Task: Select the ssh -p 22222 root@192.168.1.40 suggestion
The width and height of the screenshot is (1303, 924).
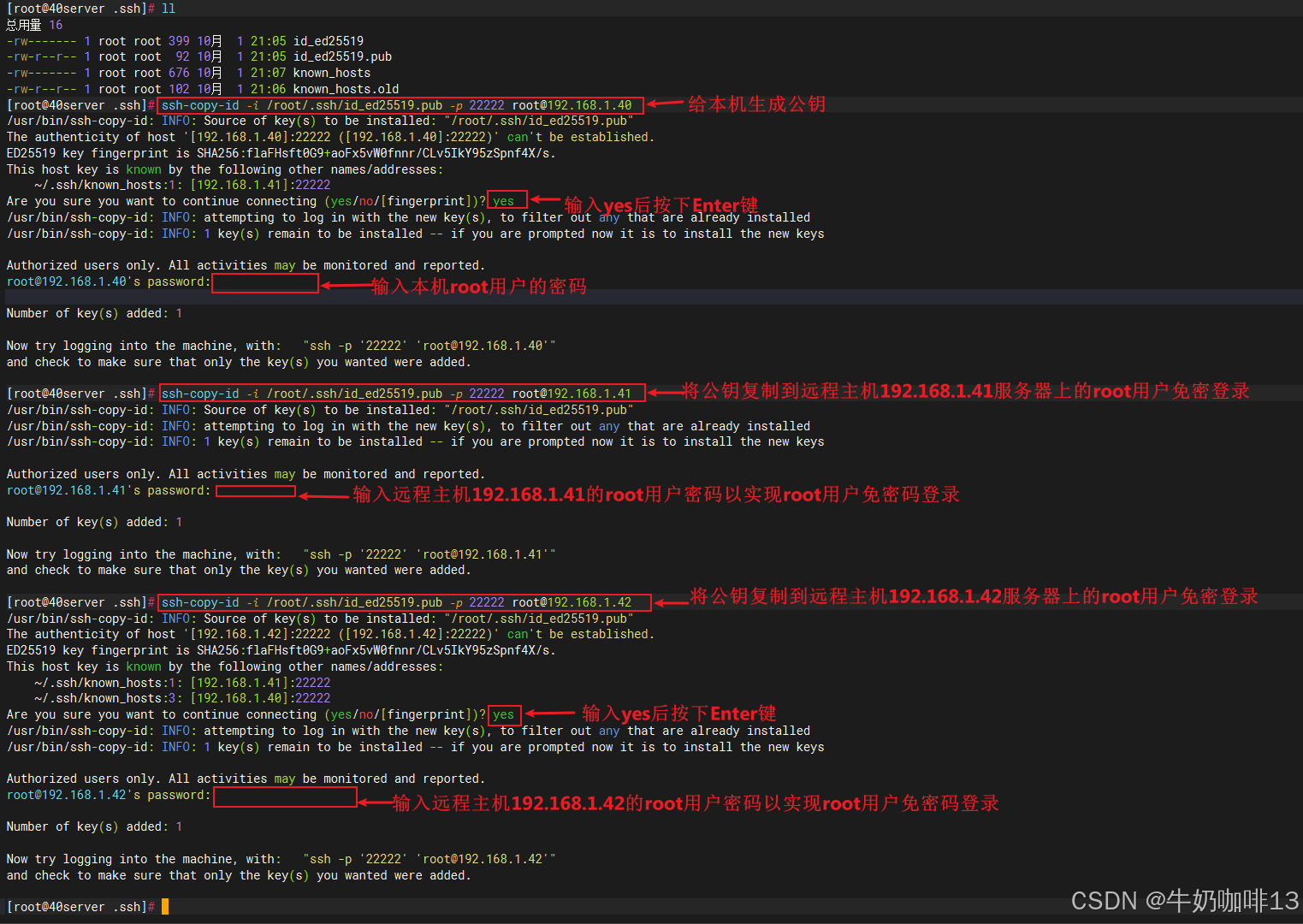Action: click(x=428, y=345)
